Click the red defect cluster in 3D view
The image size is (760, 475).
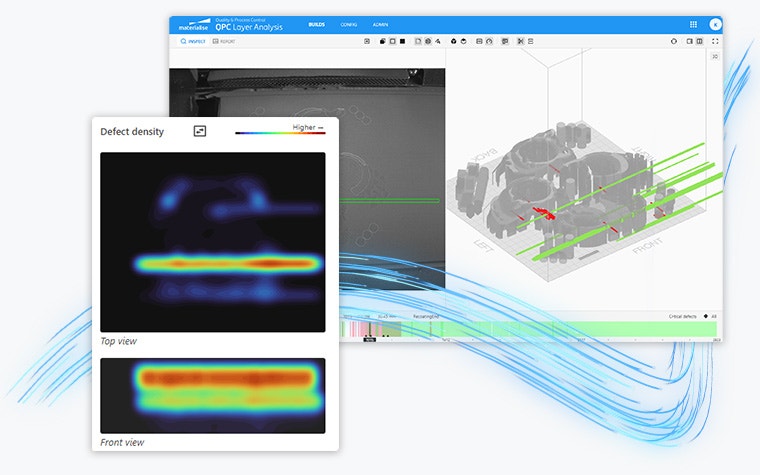[x=541, y=211]
